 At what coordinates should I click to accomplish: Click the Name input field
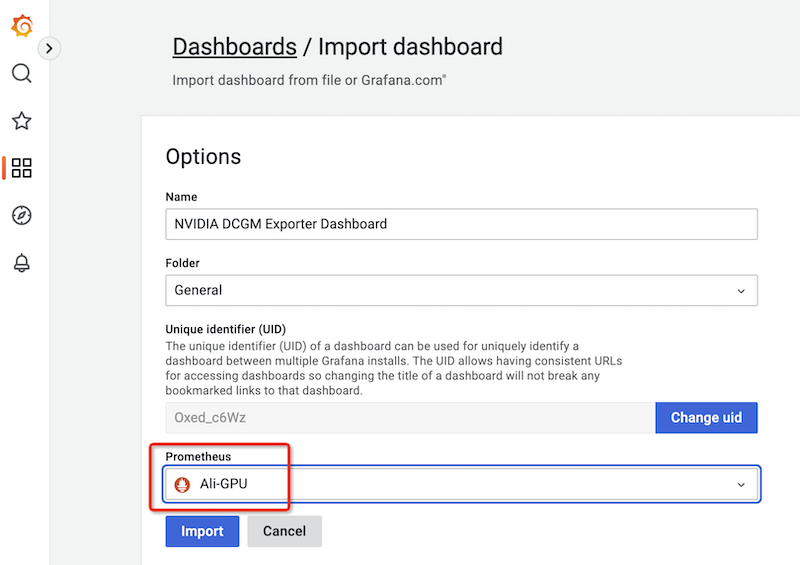click(x=461, y=224)
